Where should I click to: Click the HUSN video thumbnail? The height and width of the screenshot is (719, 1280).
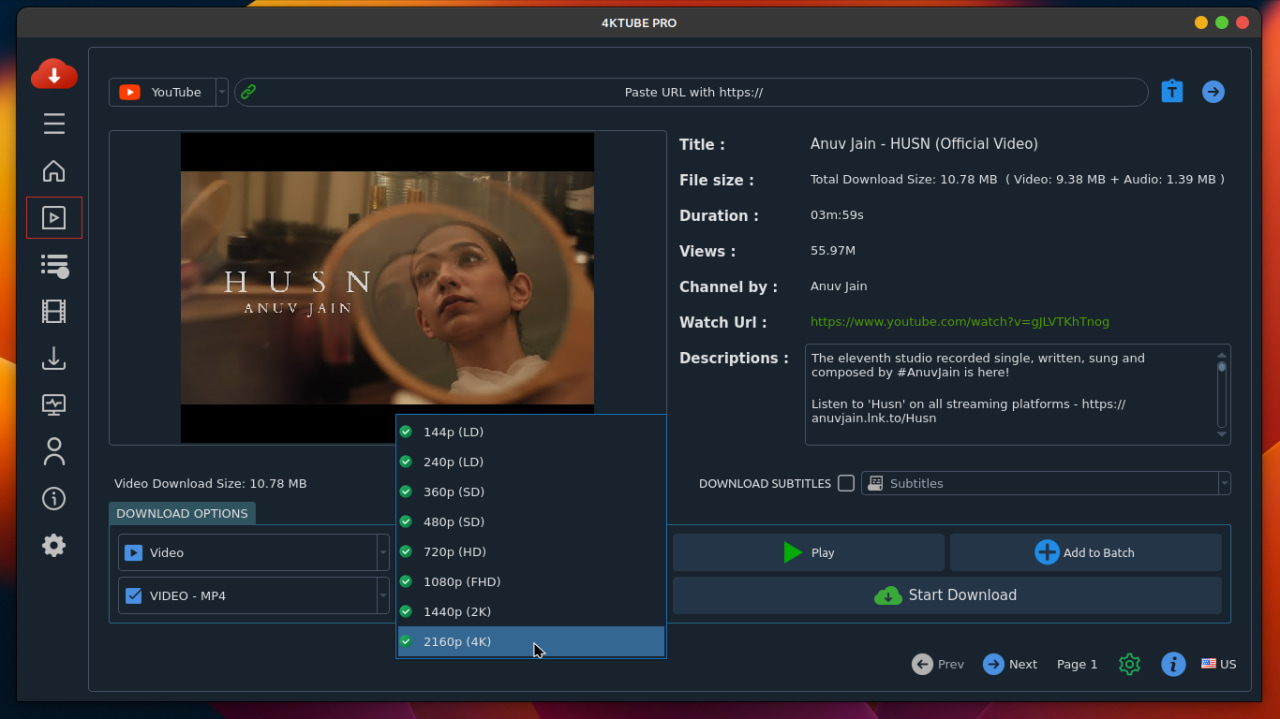387,288
